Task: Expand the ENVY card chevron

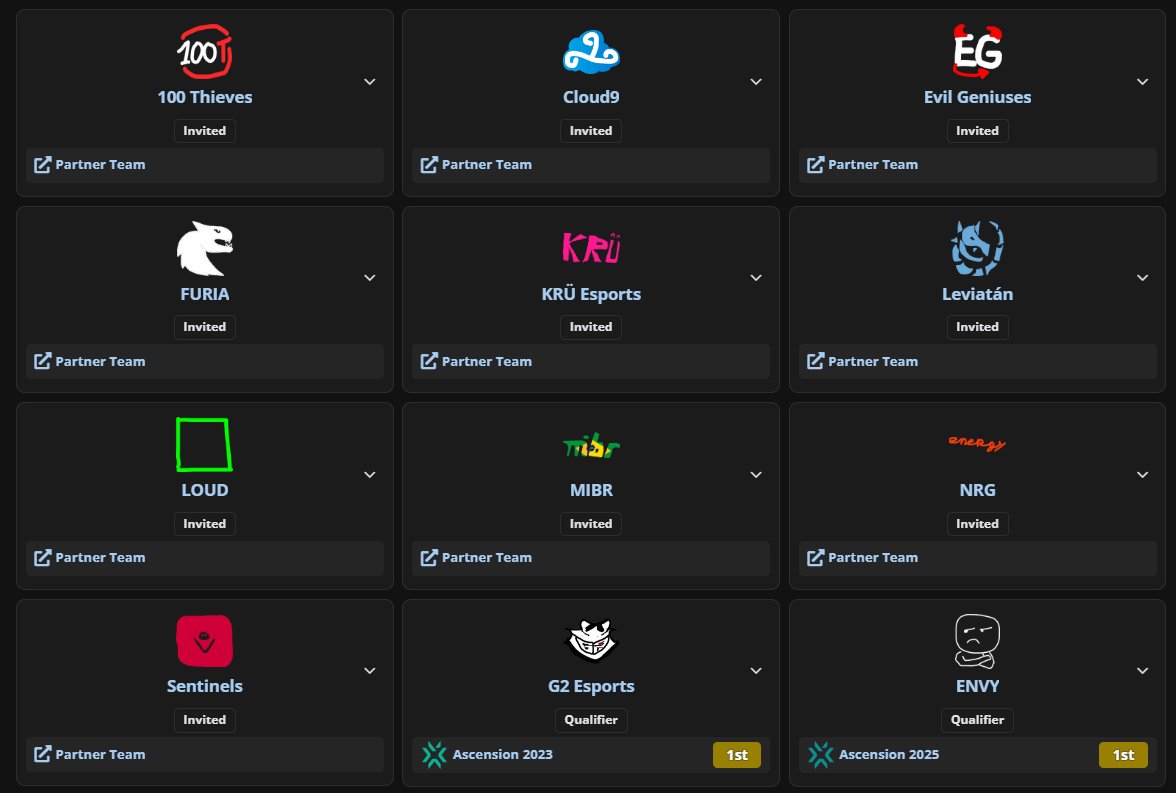Action: pos(1142,671)
